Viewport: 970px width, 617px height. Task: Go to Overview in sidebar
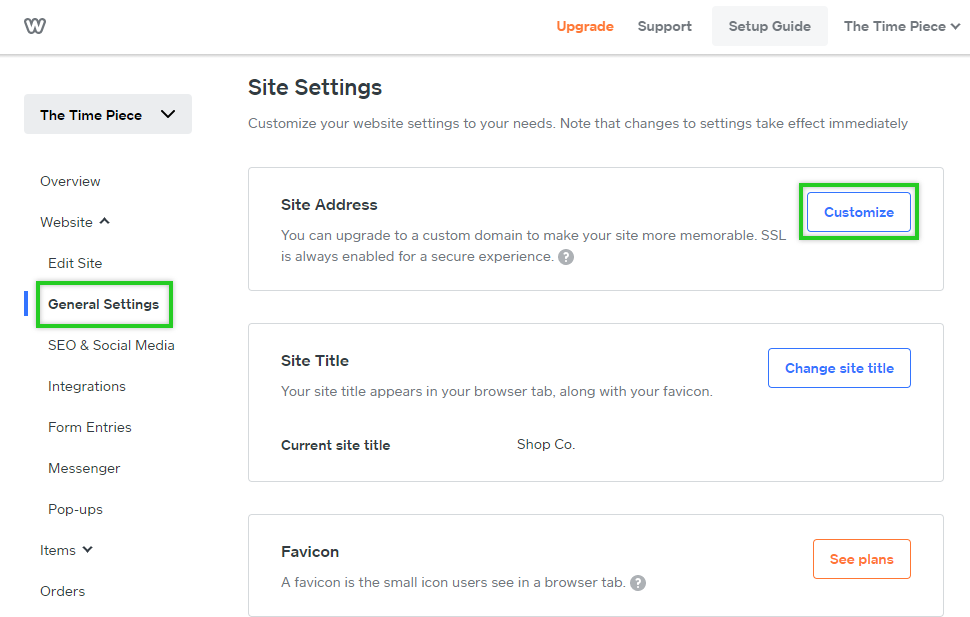pyautogui.click(x=70, y=181)
